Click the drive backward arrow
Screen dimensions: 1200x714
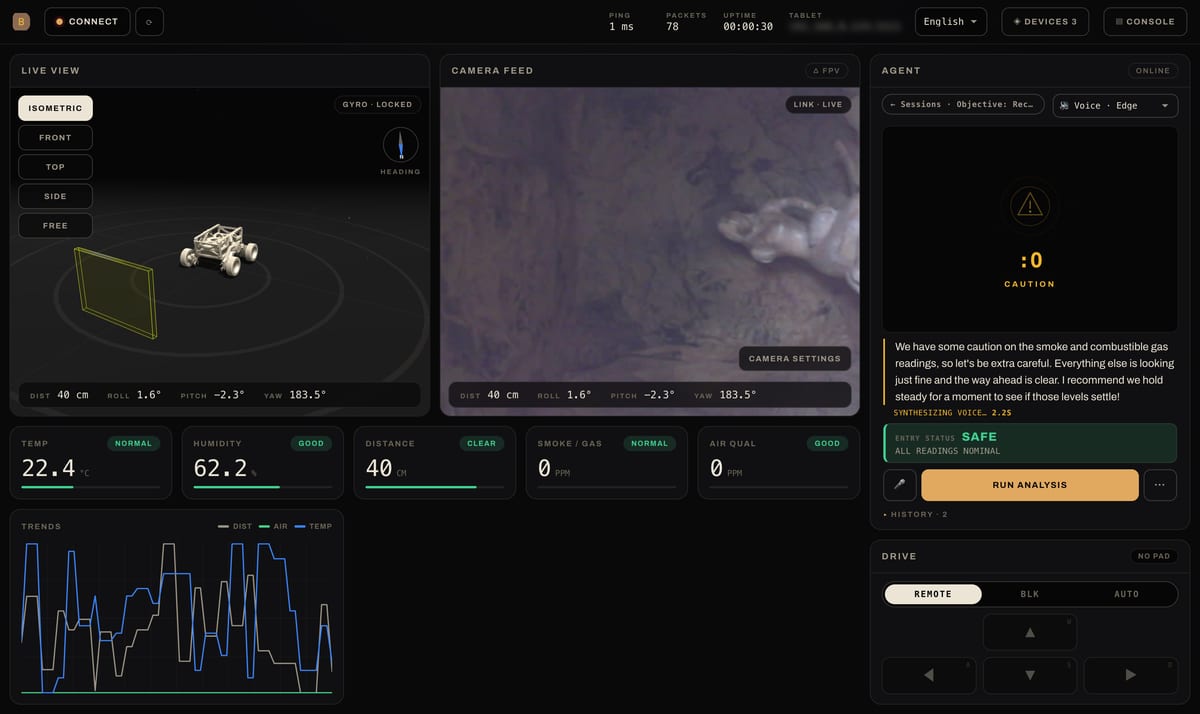coord(1029,675)
